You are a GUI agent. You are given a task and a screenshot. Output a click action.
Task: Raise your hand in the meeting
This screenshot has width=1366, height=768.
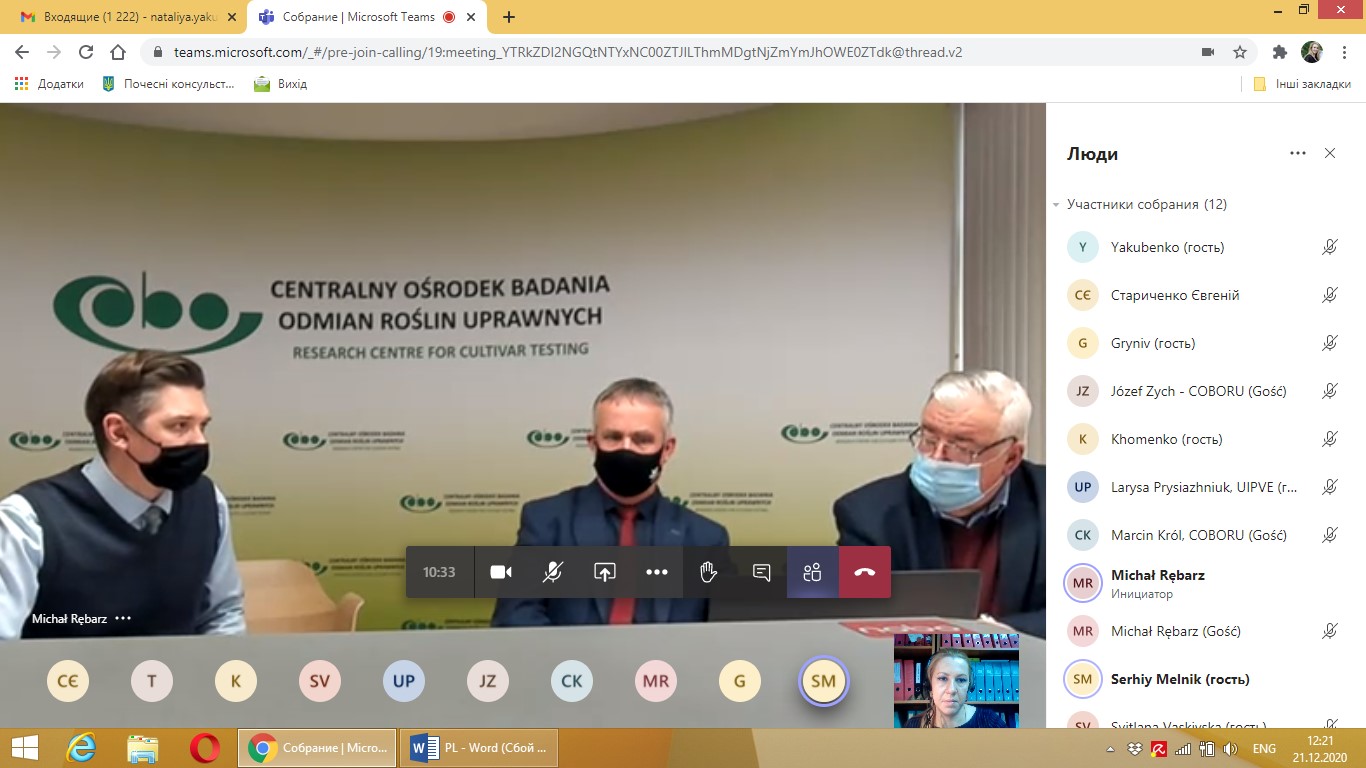point(709,572)
